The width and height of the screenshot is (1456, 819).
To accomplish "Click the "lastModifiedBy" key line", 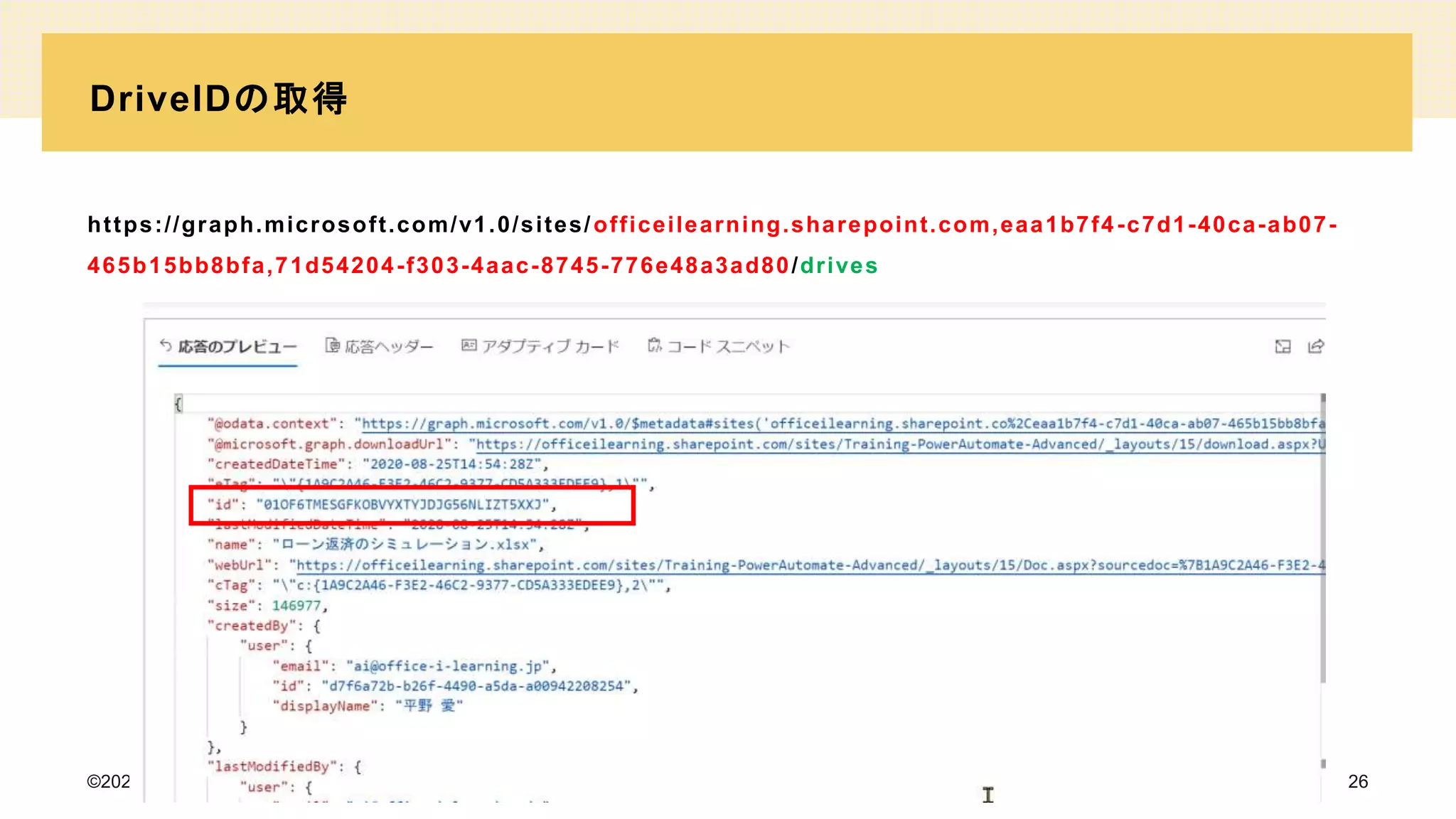I will [284, 766].
